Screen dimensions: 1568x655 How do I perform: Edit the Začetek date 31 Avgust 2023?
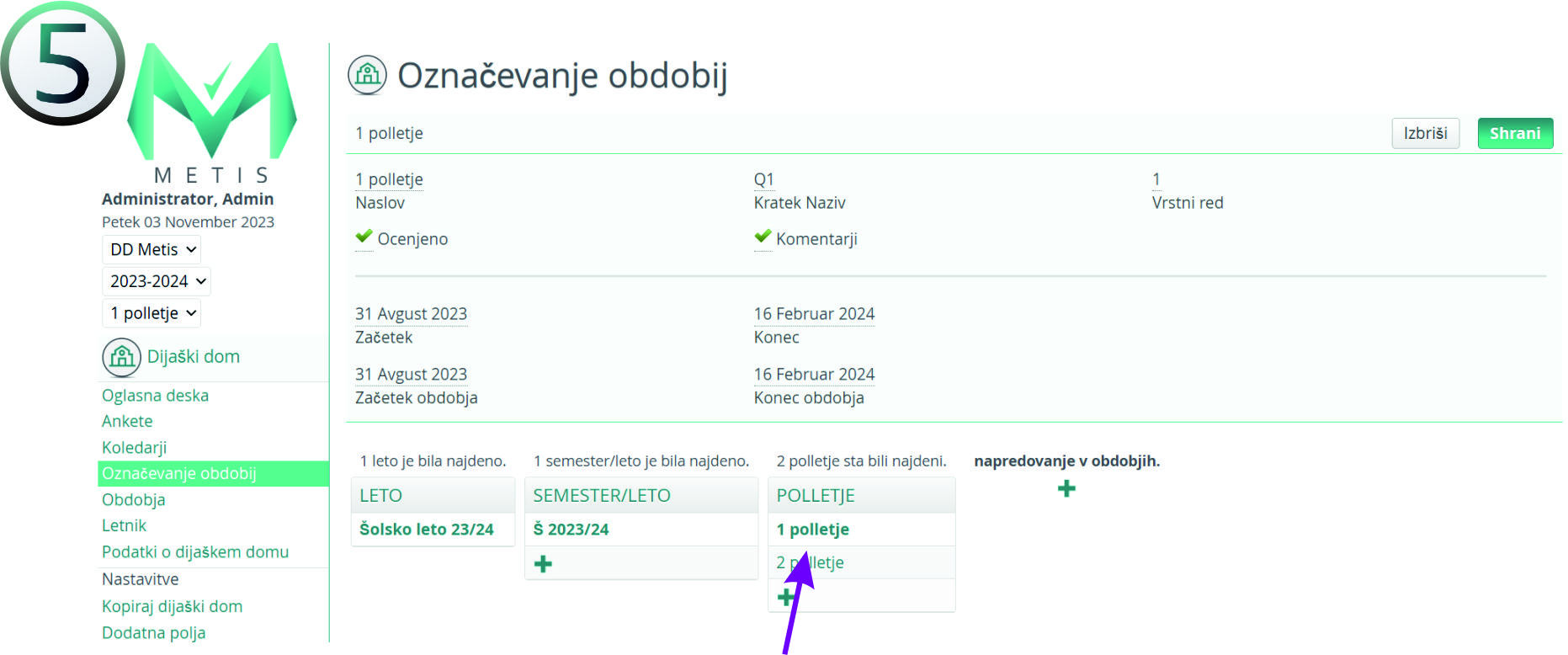[411, 314]
